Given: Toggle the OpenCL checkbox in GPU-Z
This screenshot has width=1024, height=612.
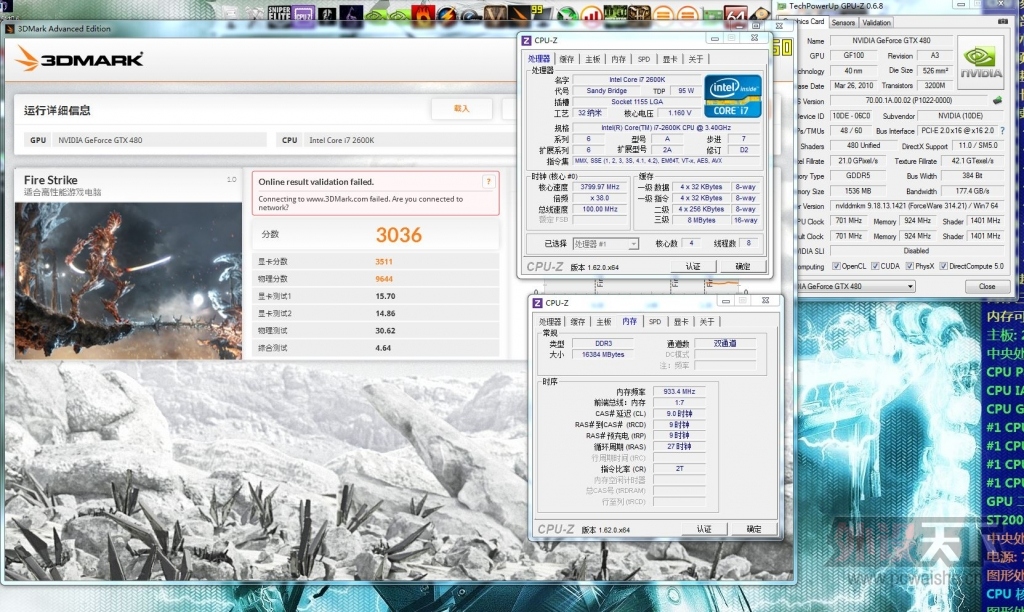Looking at the screenshot, I should (x=836, y=266).
